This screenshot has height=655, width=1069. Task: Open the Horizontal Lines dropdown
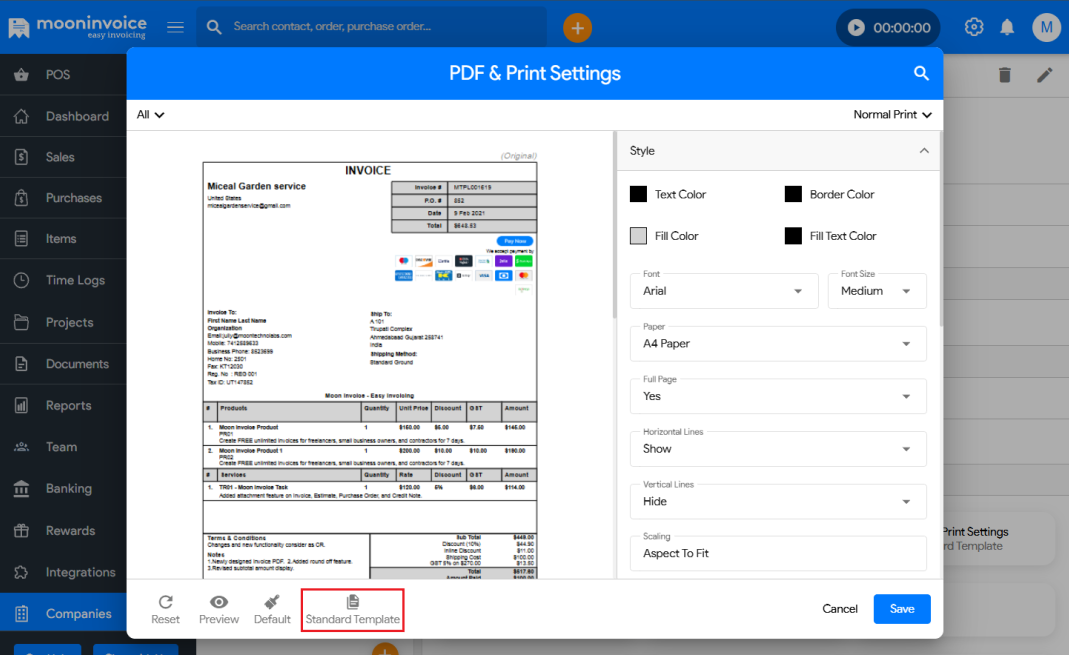tap(778, 448)
